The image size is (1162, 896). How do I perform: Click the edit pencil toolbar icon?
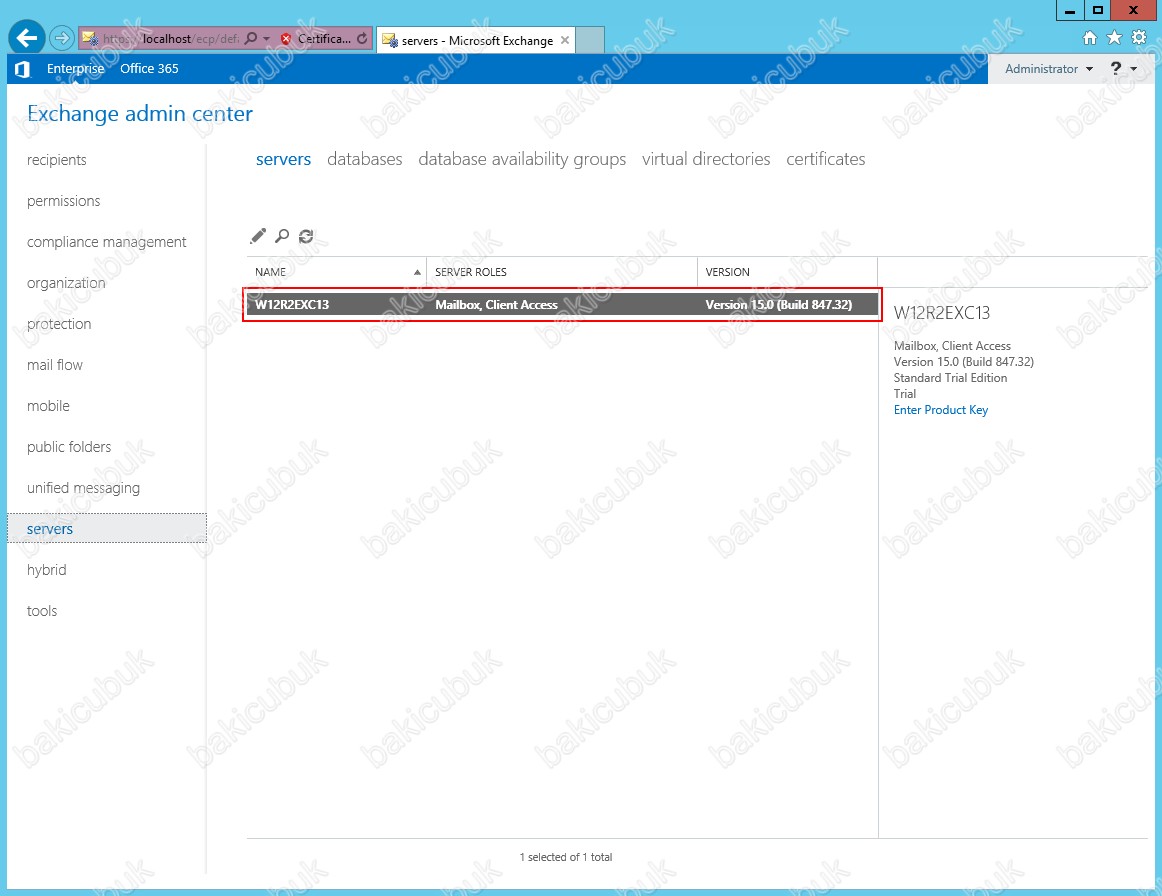coord(258,236)
